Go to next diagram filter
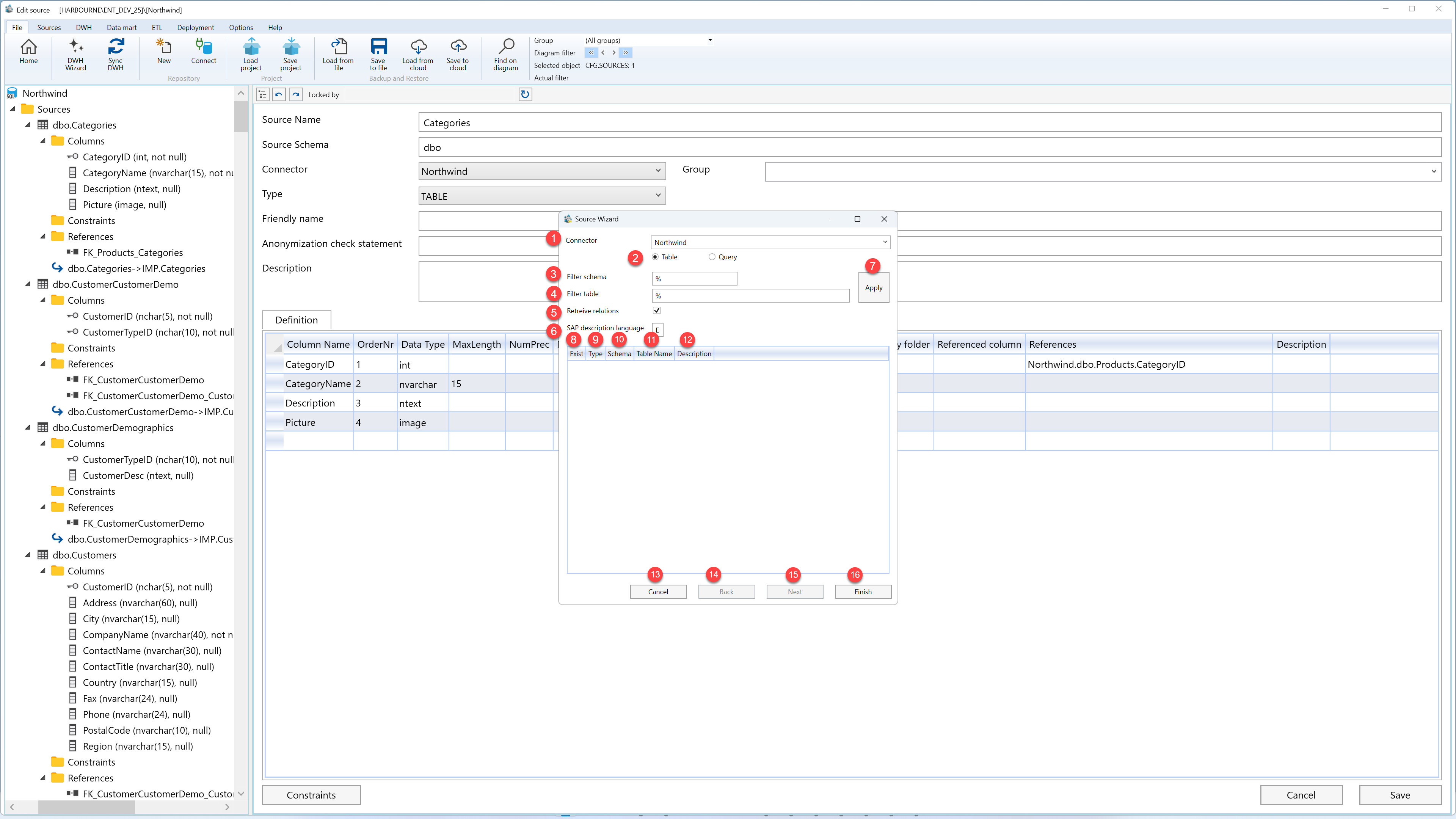 click(614, 53)
